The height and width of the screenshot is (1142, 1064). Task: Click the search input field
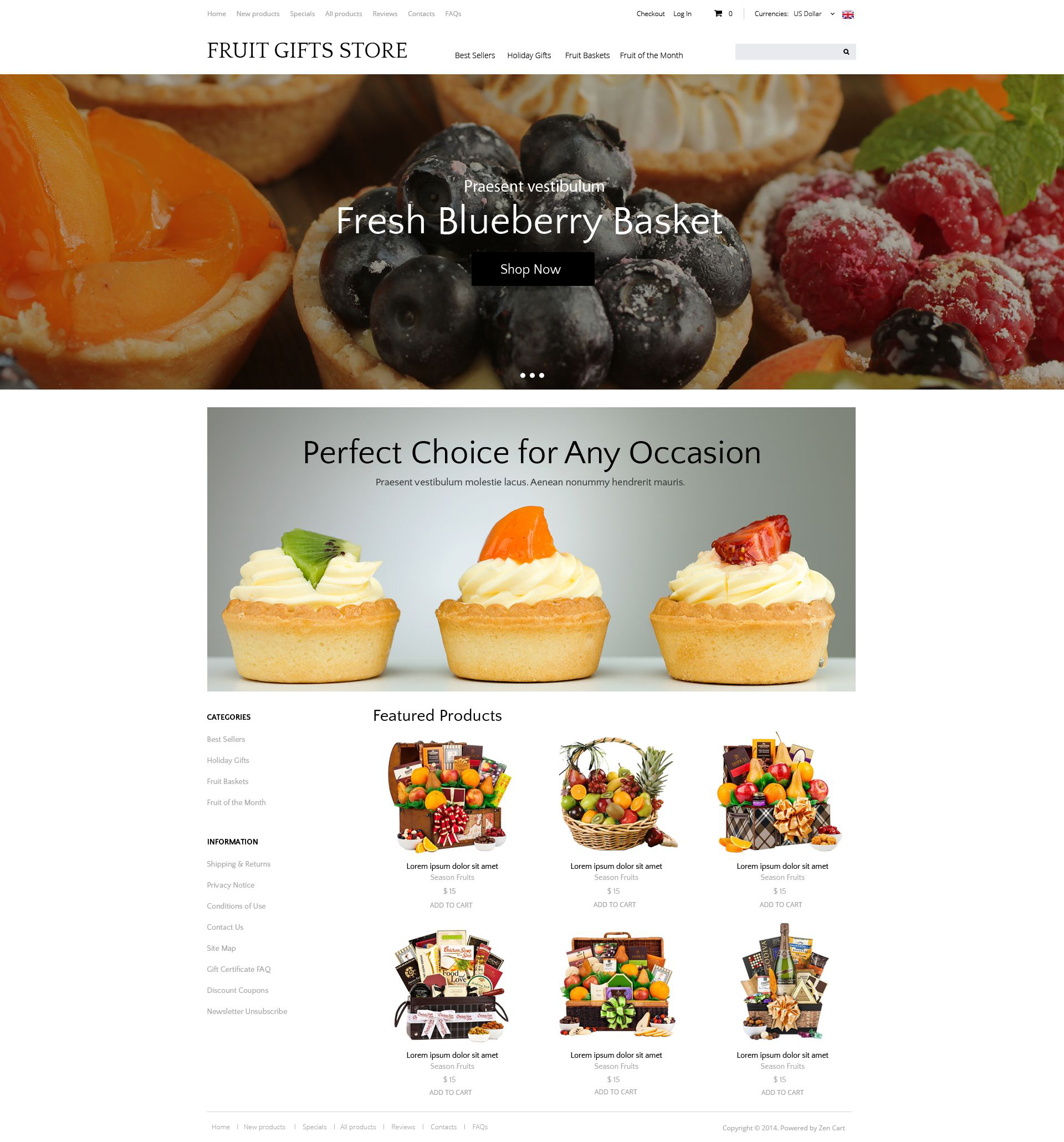788,51
